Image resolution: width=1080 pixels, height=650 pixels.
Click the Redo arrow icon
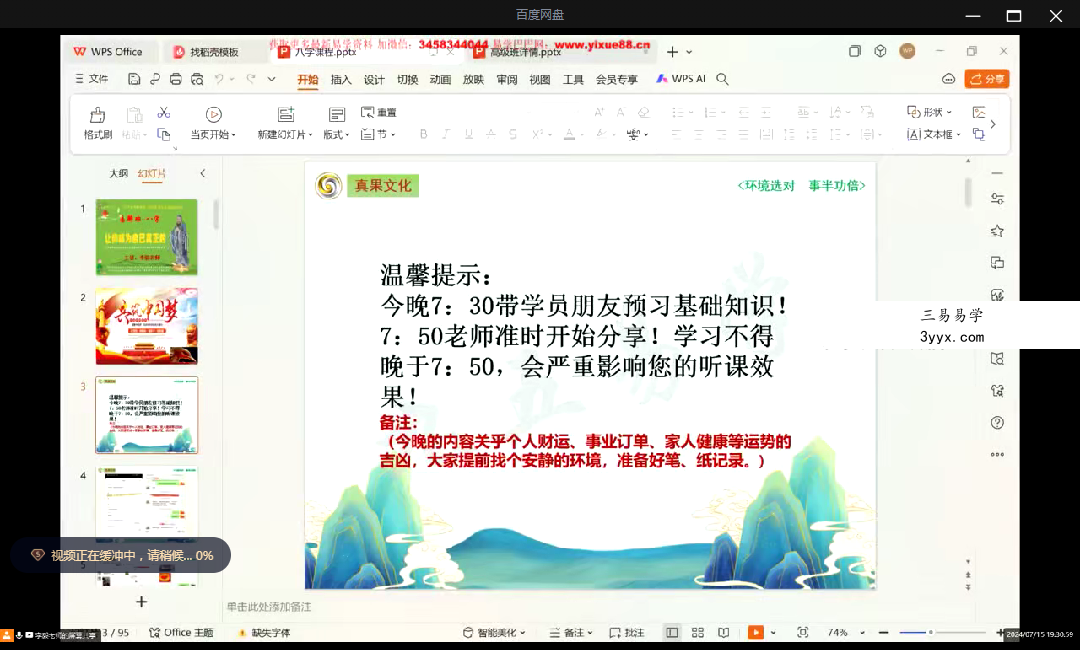coord(251,79)
